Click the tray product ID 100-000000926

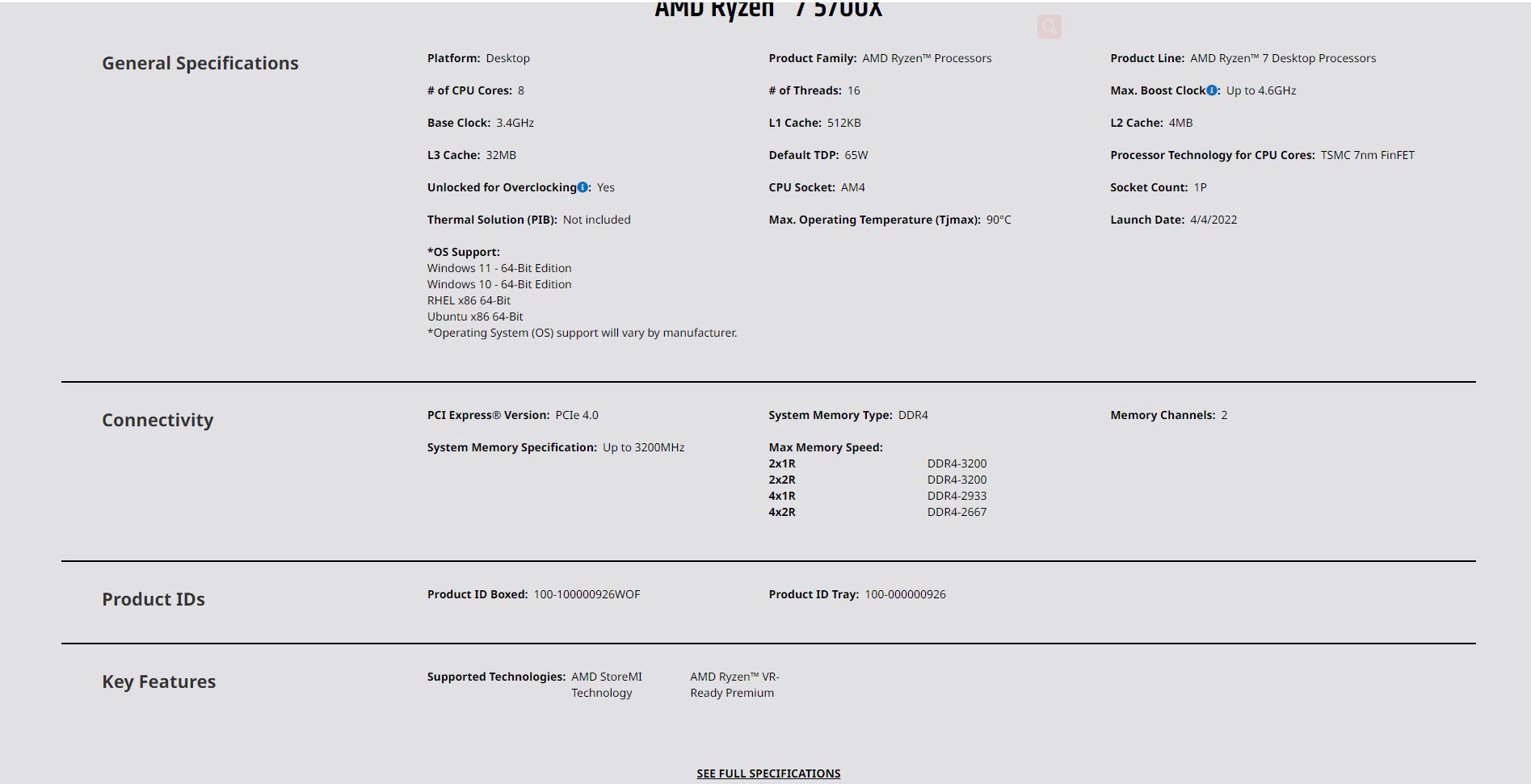tap(905, 594)
